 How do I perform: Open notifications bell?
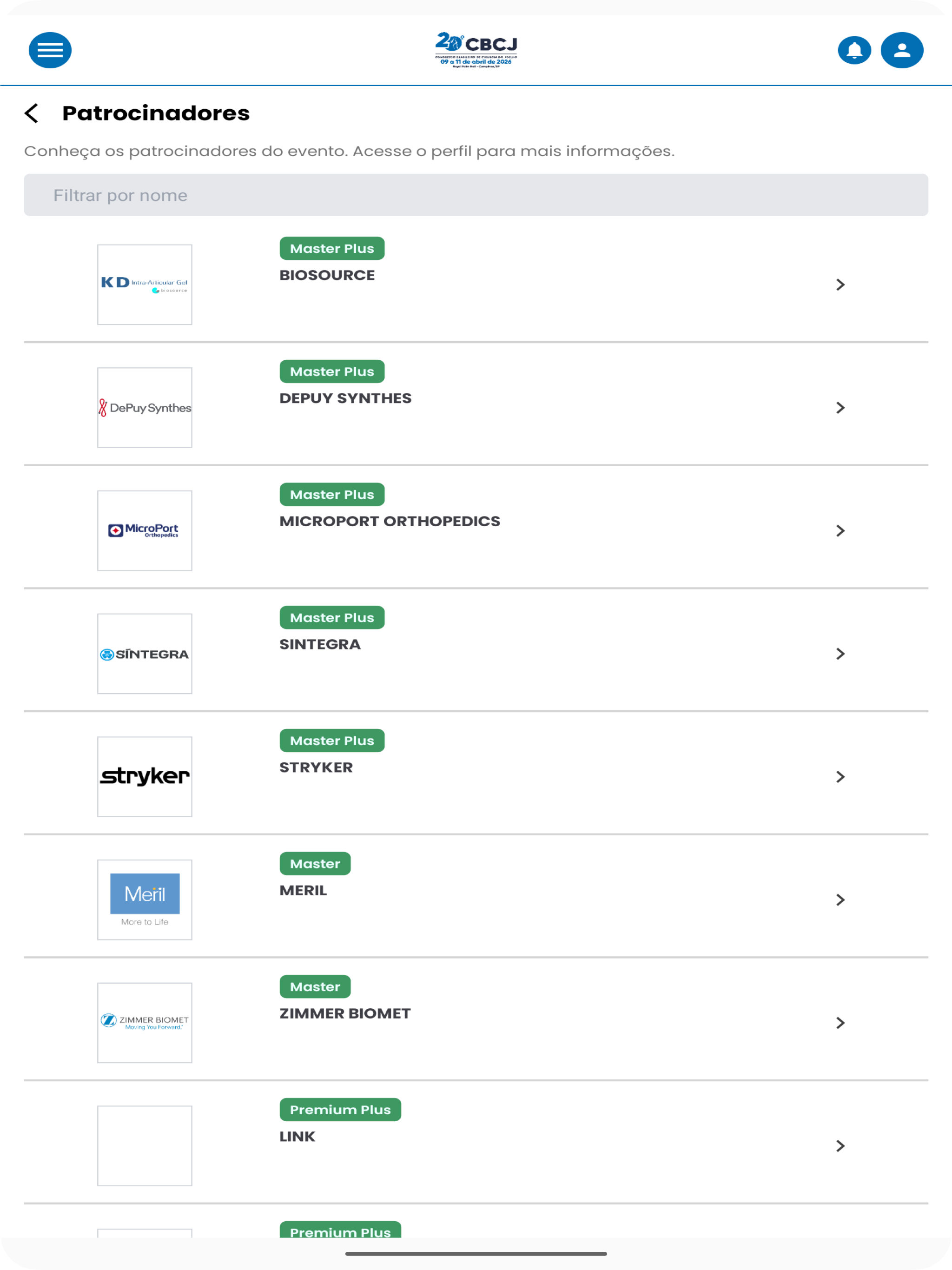tap(854, 50)
